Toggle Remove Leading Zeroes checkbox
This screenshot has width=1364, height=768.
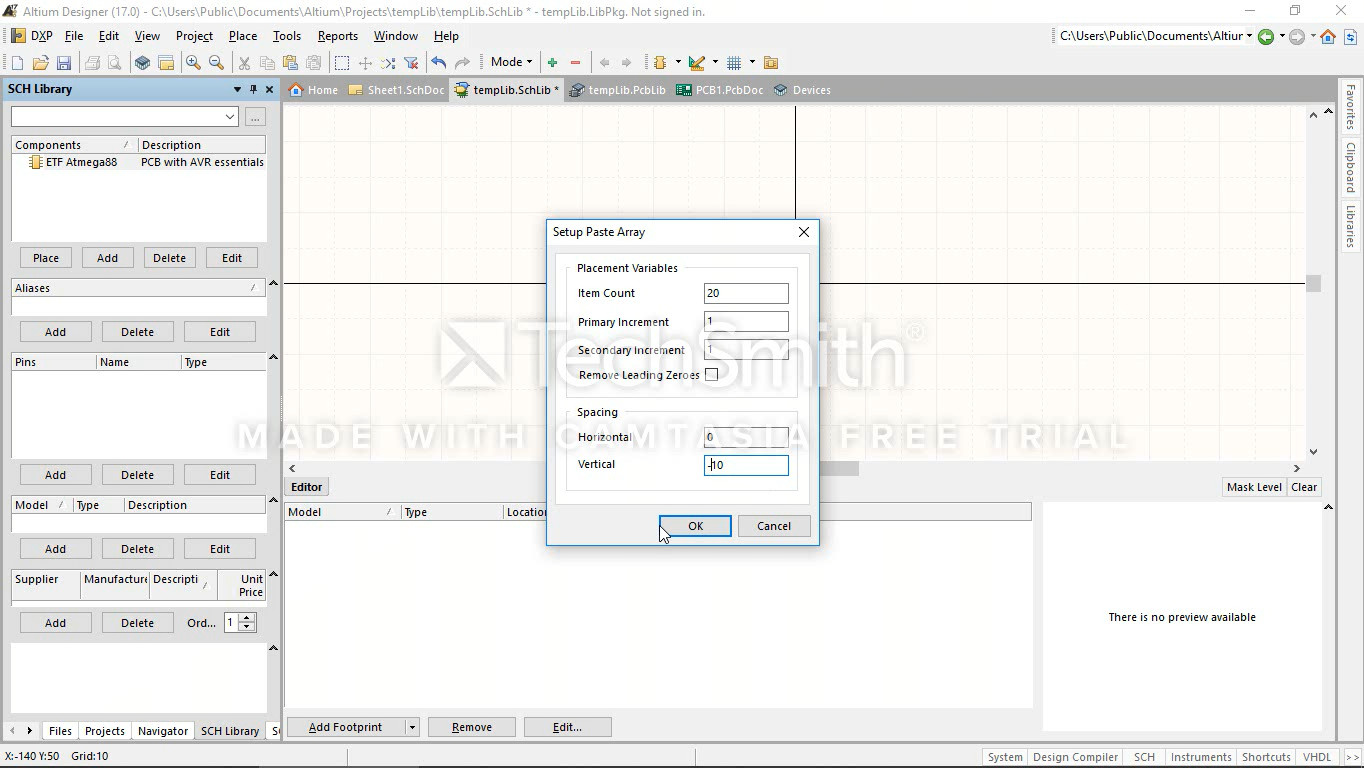coord(711,375)
